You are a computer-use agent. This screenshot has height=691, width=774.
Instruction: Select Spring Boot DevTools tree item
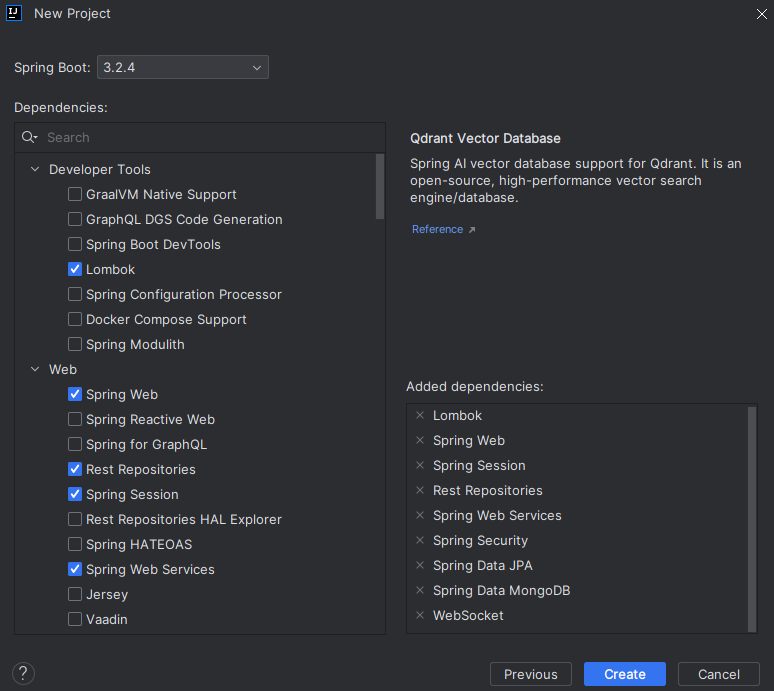(x=153, y=245)
